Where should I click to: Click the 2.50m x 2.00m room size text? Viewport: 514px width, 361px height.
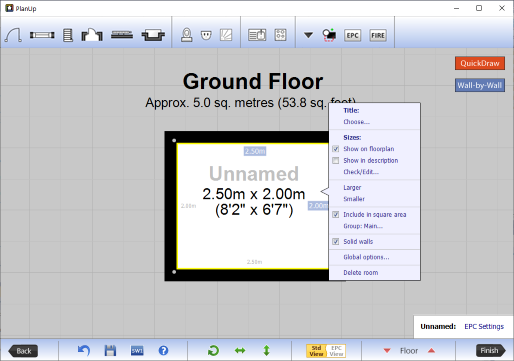pyautogui.click(x=254, y=194)
